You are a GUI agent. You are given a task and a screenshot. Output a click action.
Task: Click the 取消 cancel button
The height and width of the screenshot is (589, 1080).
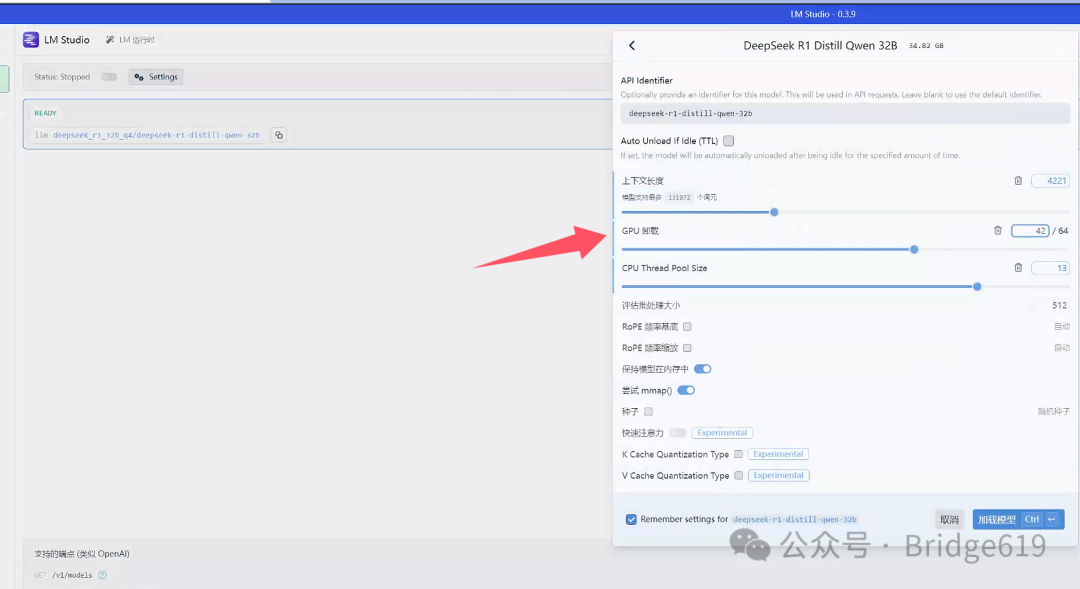tap(949, 519)
